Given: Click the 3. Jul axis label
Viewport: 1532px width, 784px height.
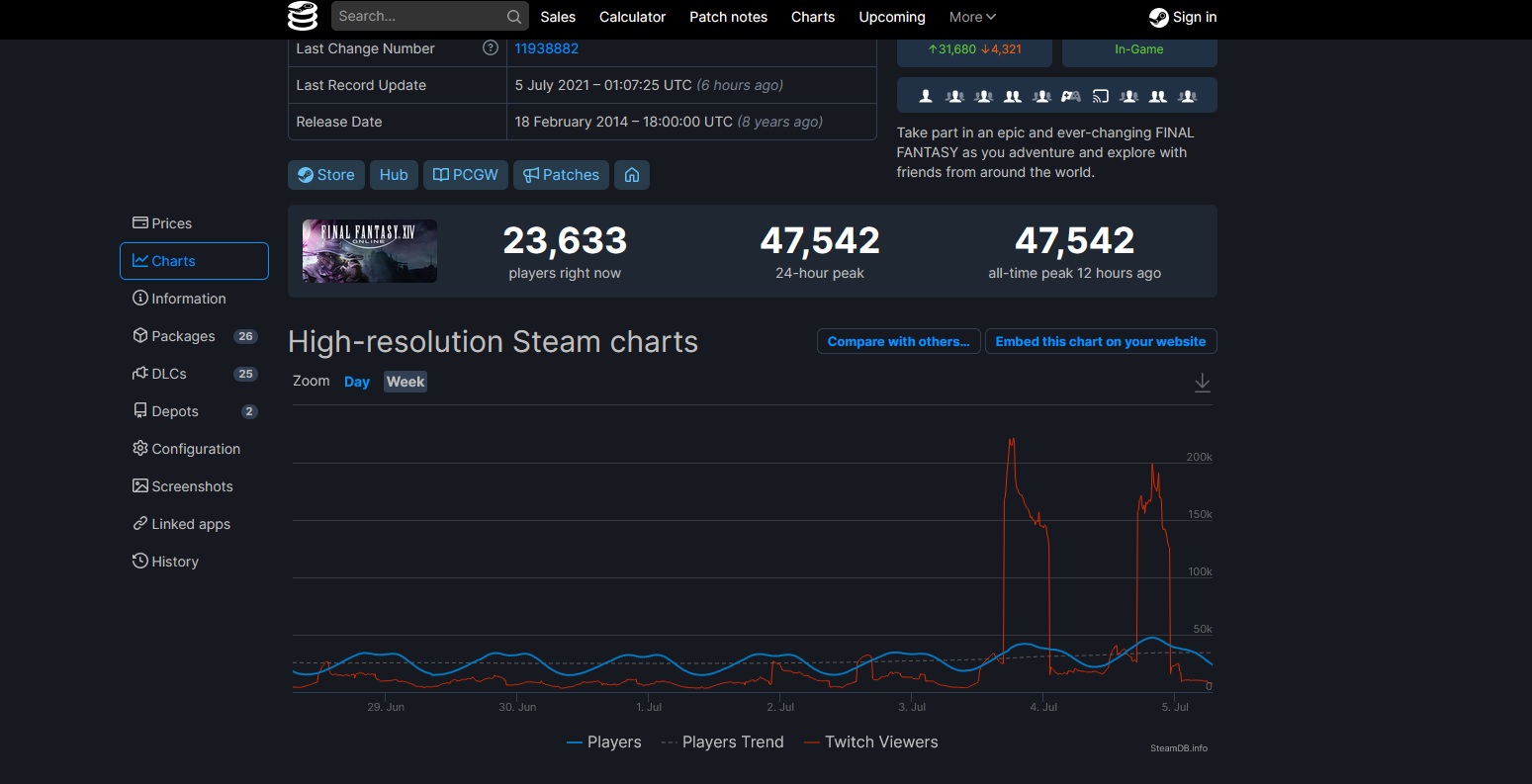Looking at the screenshot, I should [912, 707].
